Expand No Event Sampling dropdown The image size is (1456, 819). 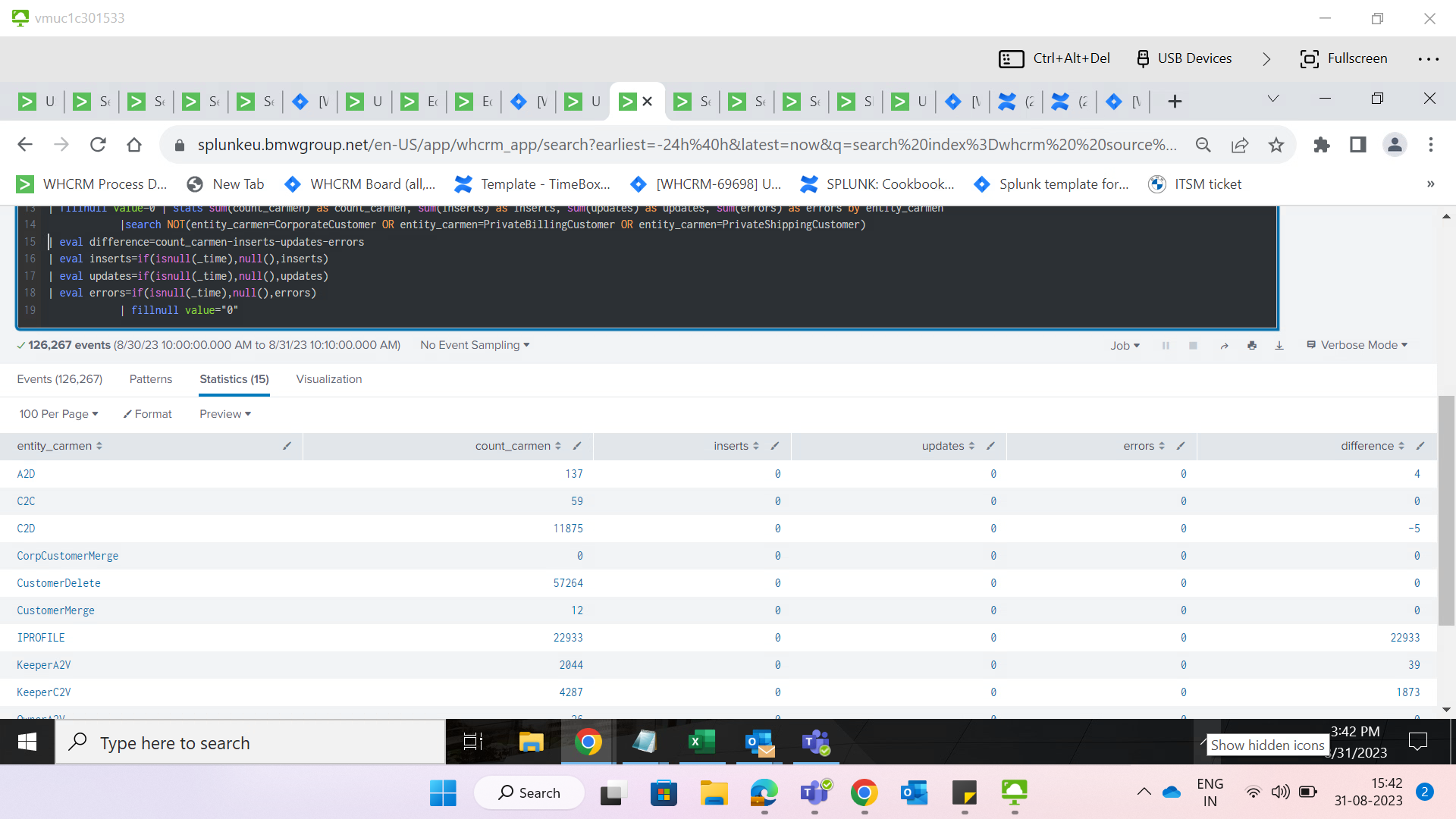click(x=475, y=345)
